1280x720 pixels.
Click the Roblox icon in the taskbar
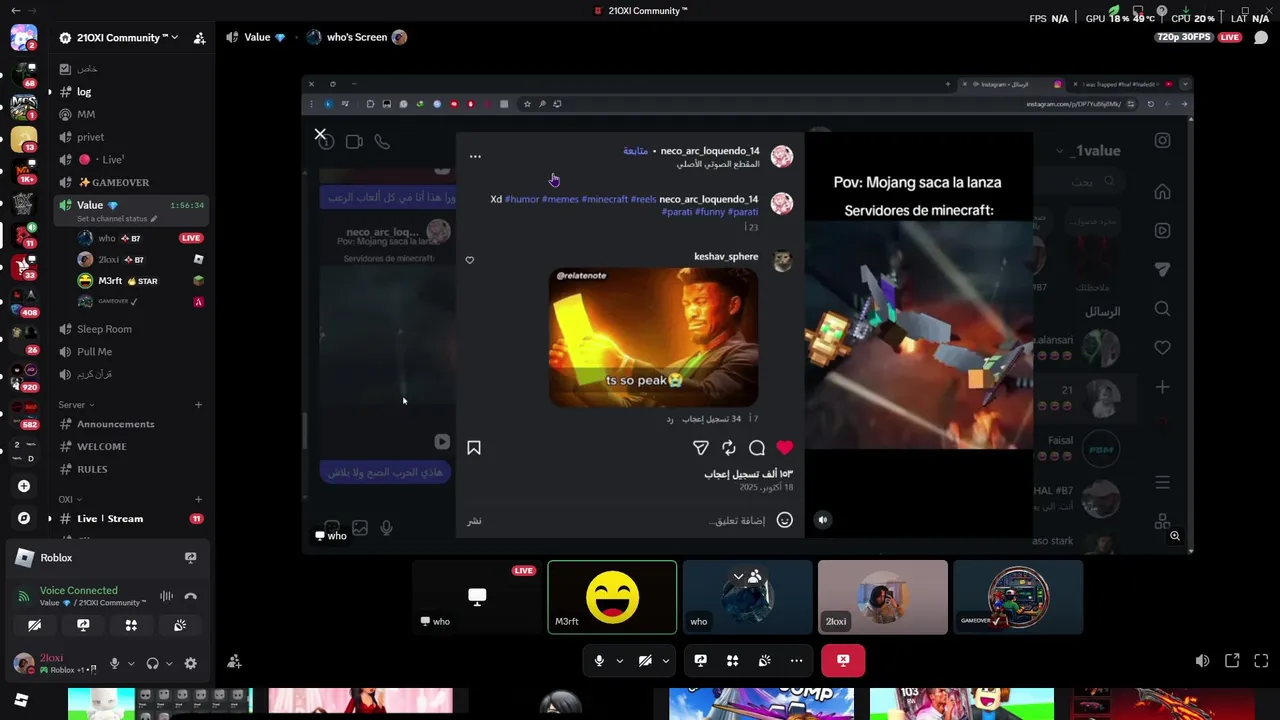(x=21, y=700)
